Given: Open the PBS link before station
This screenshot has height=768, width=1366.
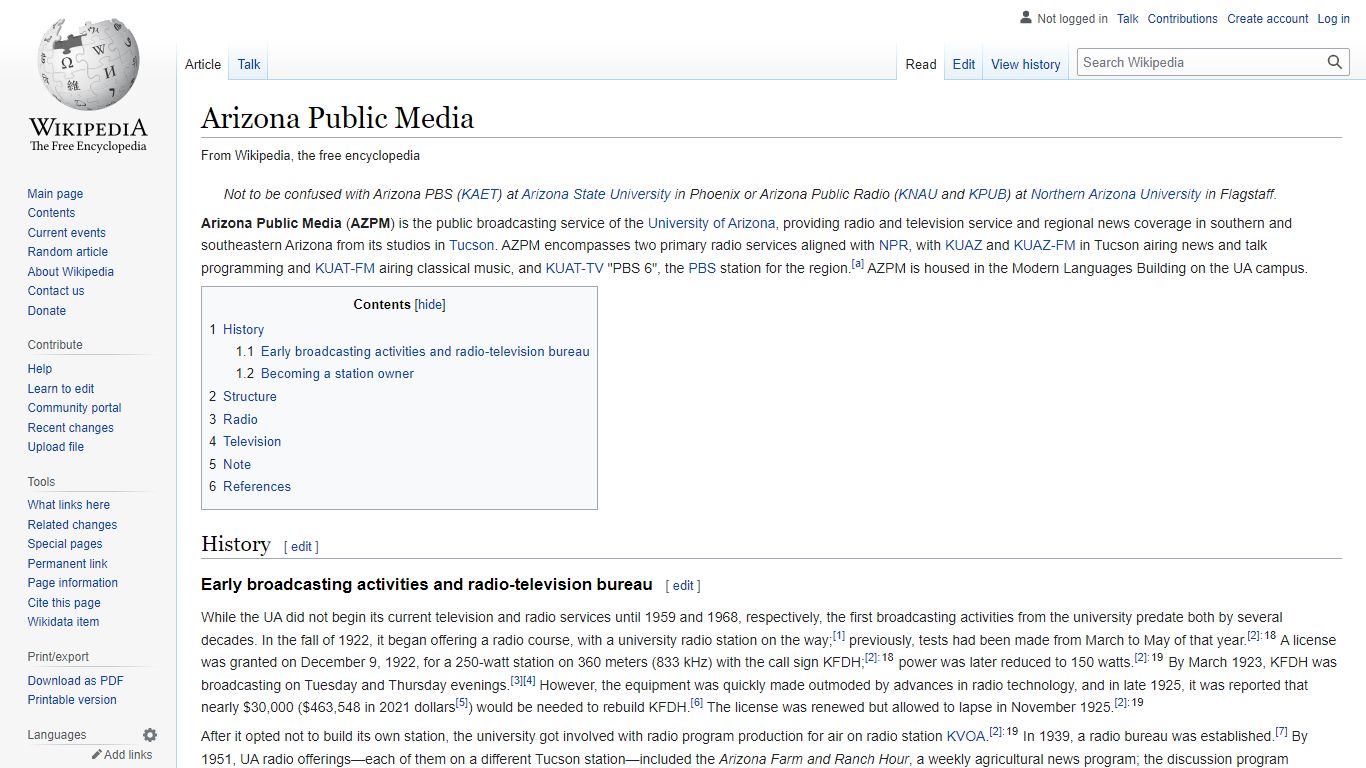Looking at the screenshot, I should click(x=702, y=268).
